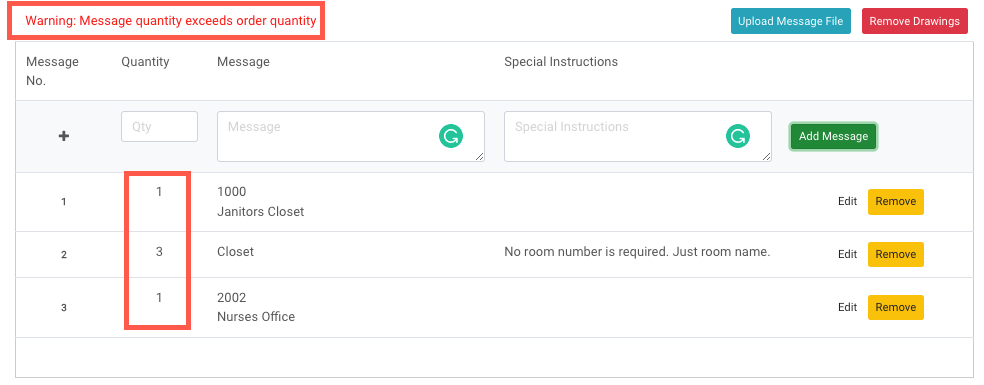Edit the Closet message row
The image size is (984, 385).
click(847, 254)
